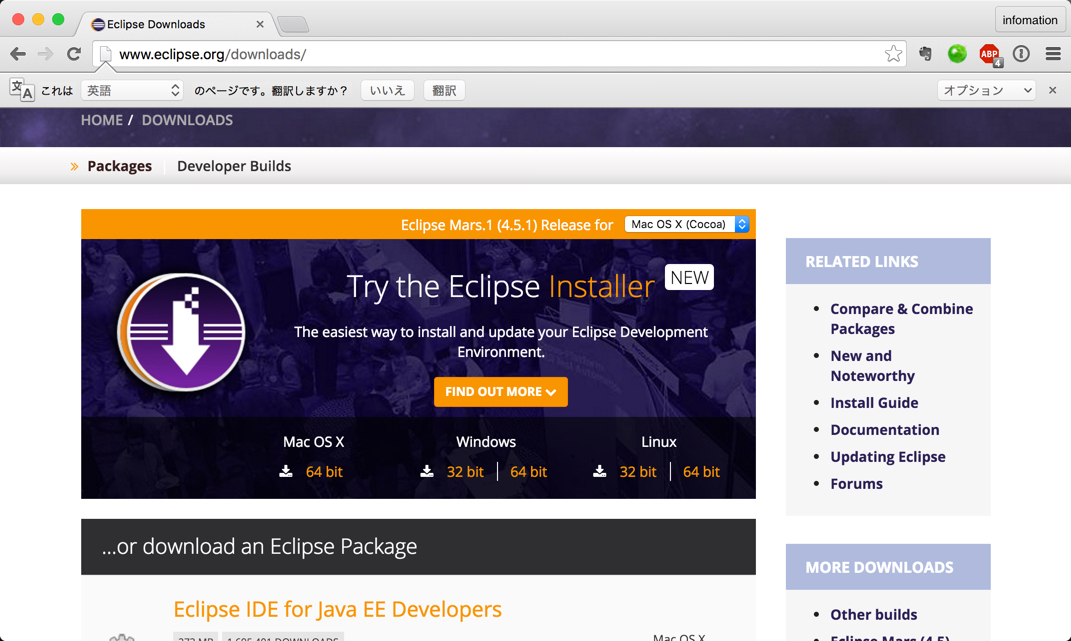
Task: Download the Mac OS X 64 bit installer
Action: point(324,472)
